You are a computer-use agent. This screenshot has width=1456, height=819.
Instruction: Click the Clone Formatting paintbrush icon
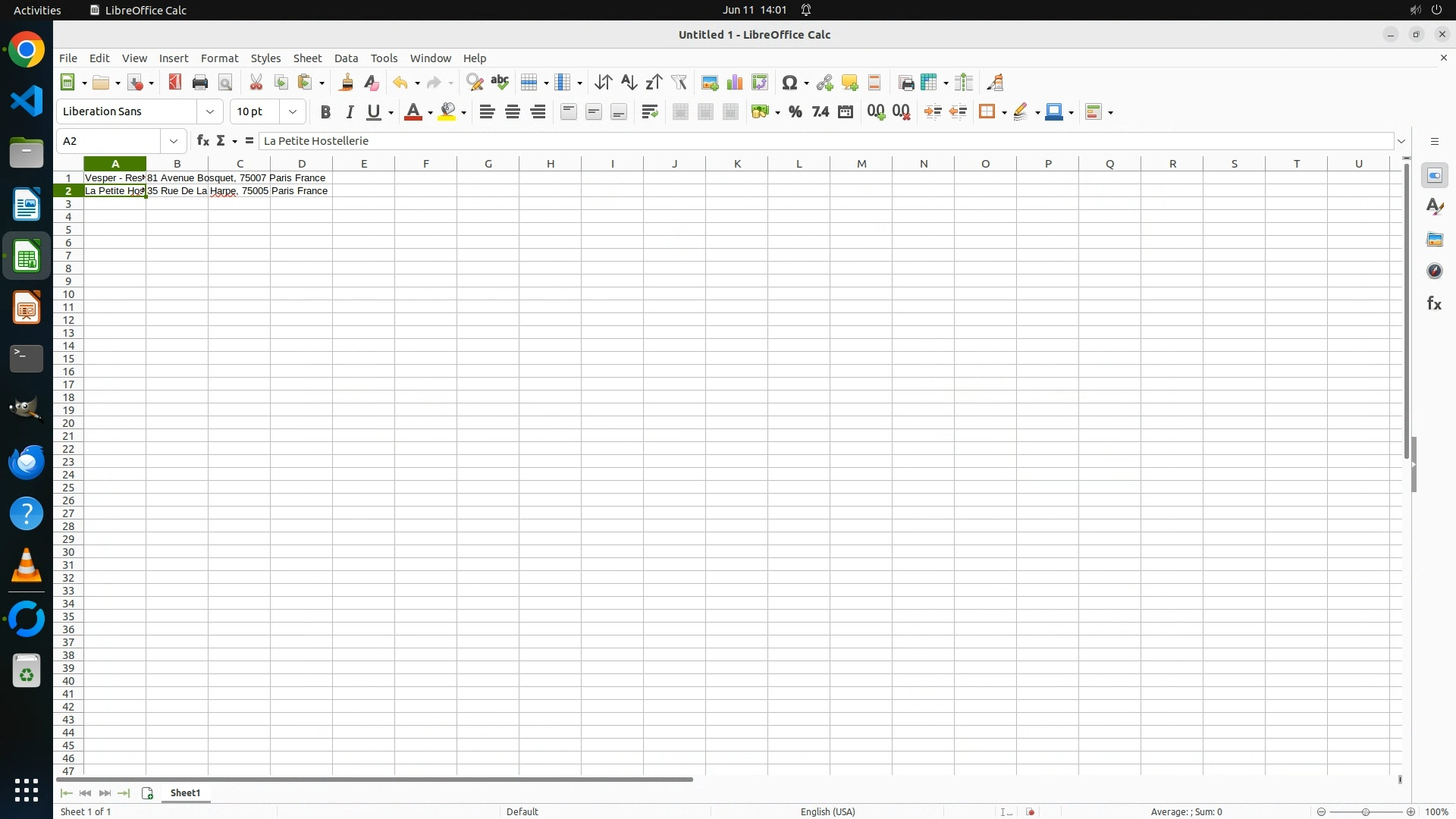point(347,83)
